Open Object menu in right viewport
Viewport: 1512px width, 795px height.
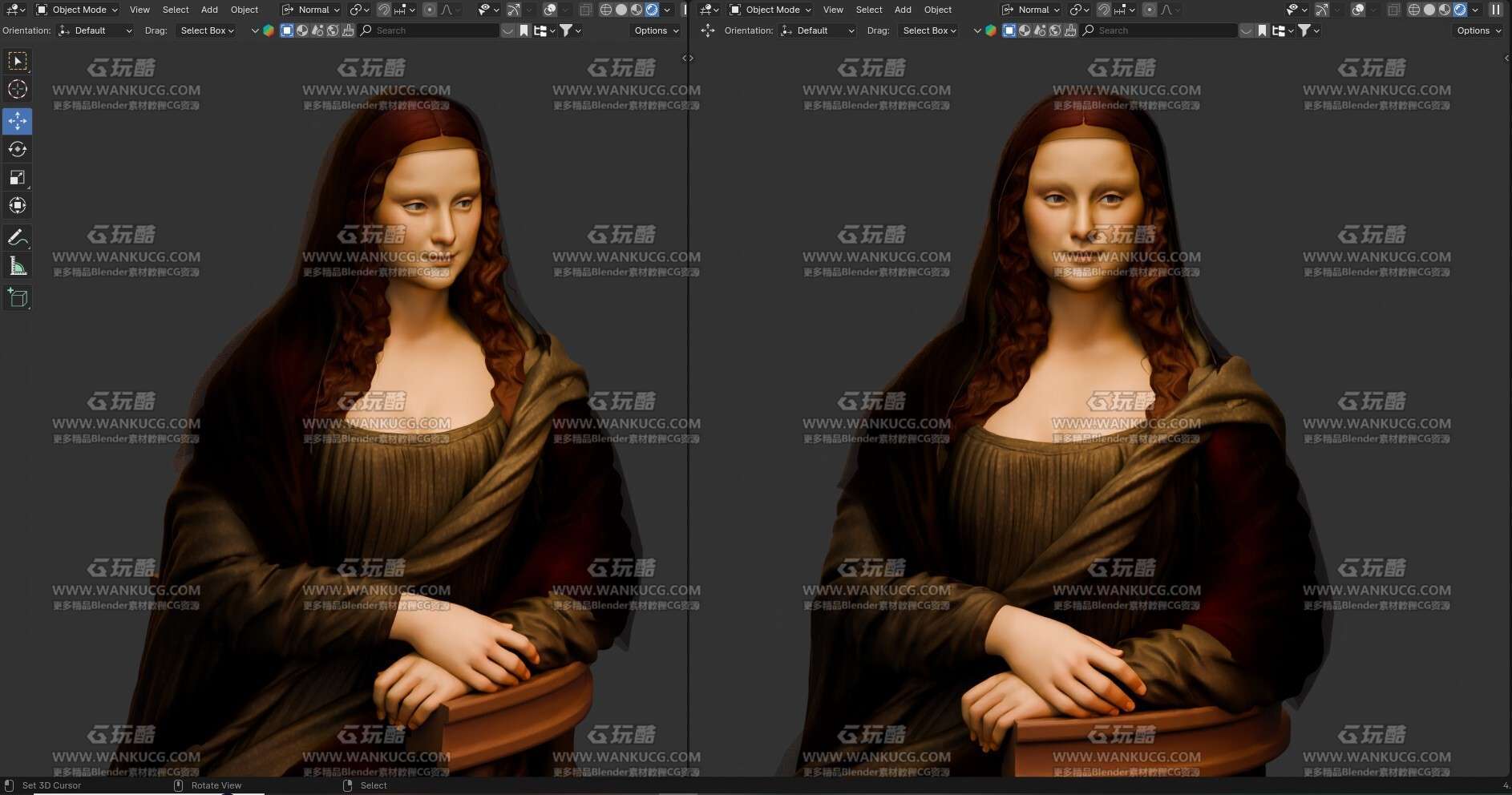(x=938, y=10)
